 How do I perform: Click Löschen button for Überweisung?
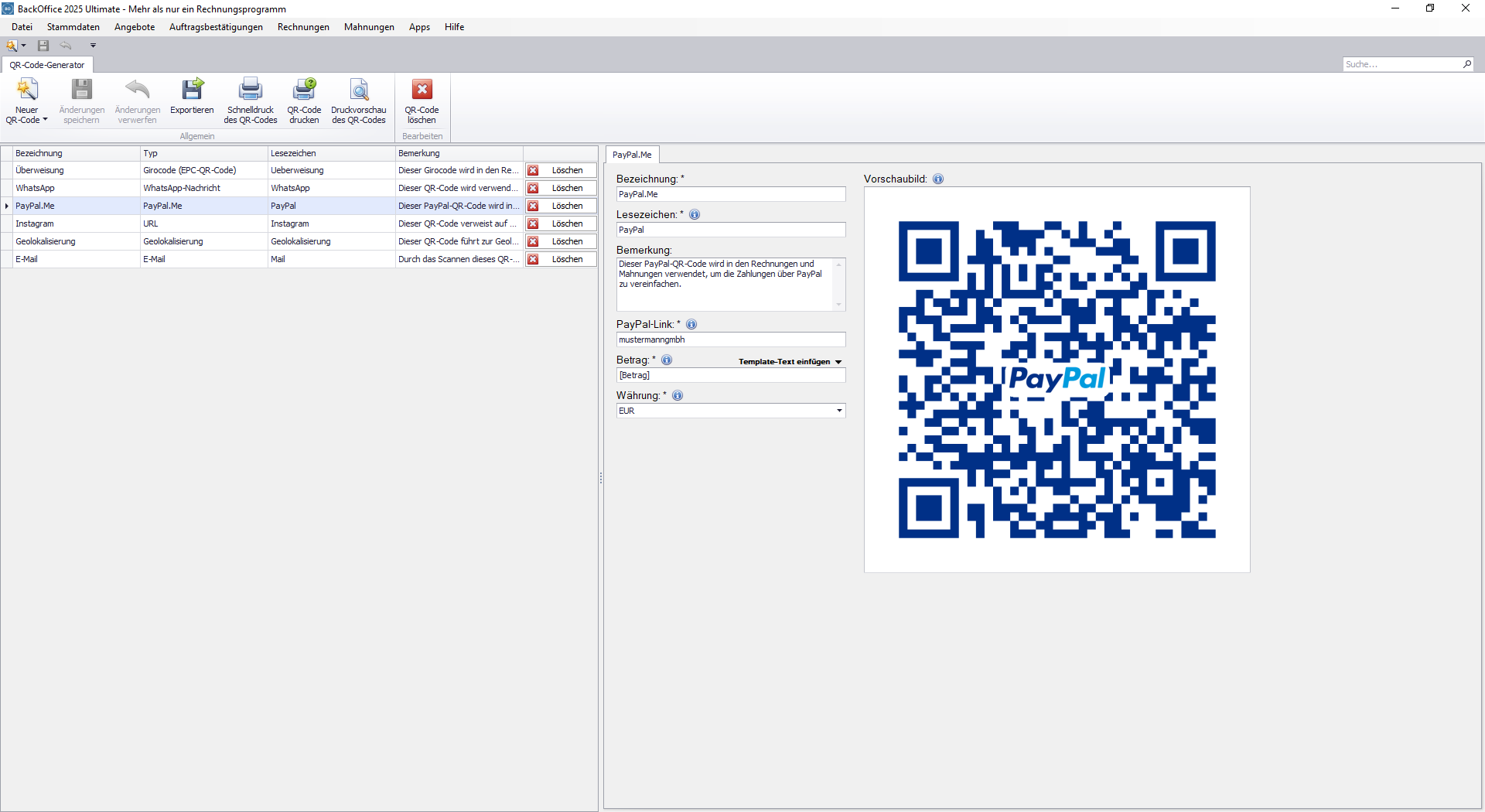pyautogui.click(x=561, y=170)
